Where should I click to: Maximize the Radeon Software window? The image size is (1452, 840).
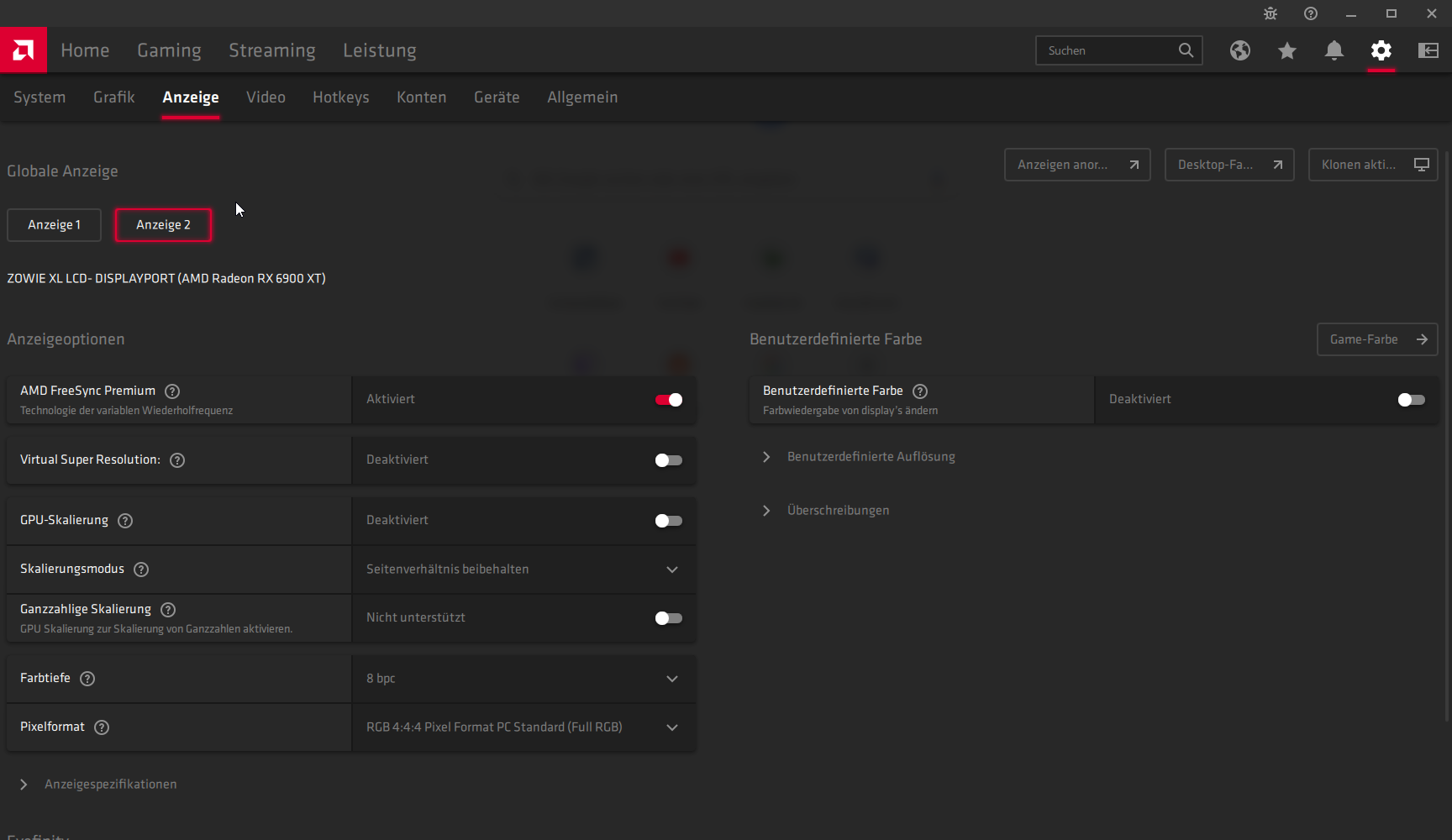coord(1391,13)
